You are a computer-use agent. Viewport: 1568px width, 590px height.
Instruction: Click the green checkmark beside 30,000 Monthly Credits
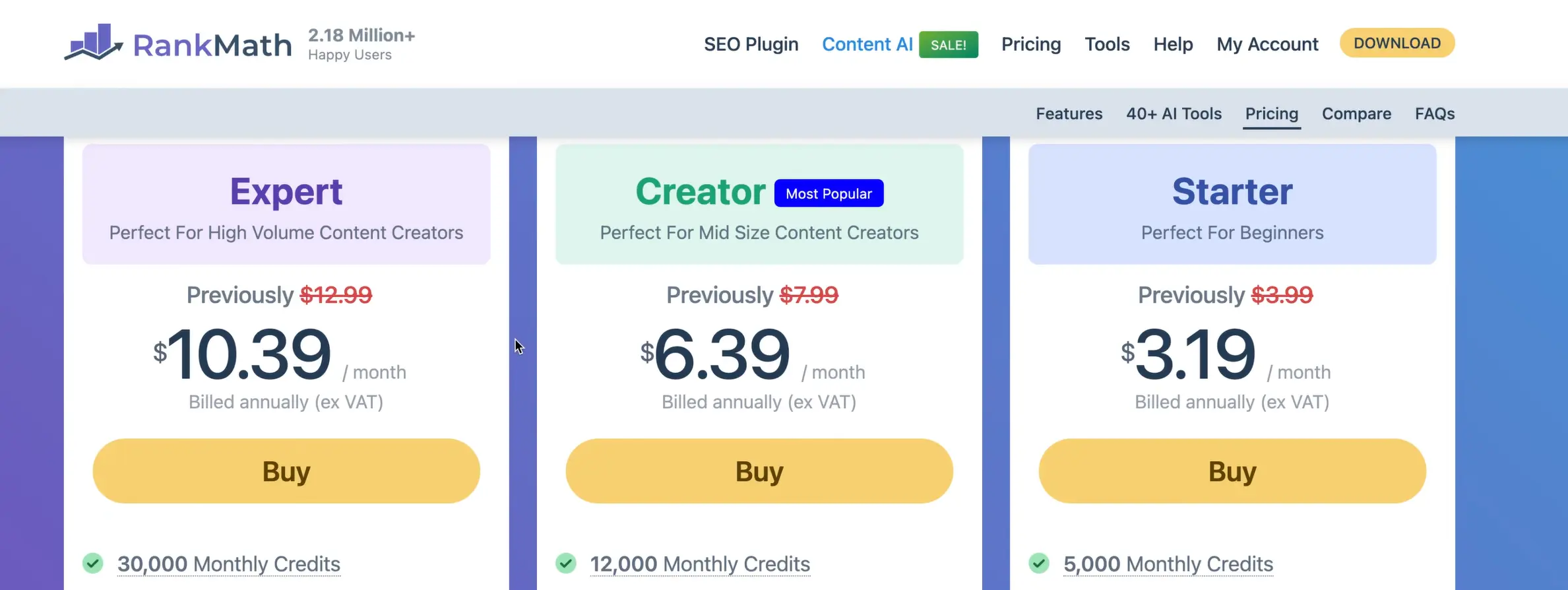point(93,563)
